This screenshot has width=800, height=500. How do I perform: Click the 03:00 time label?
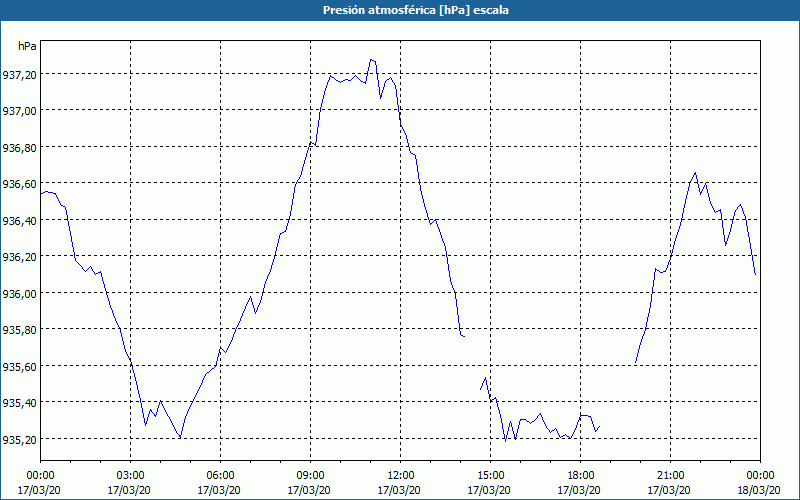[x=131, y=476]
